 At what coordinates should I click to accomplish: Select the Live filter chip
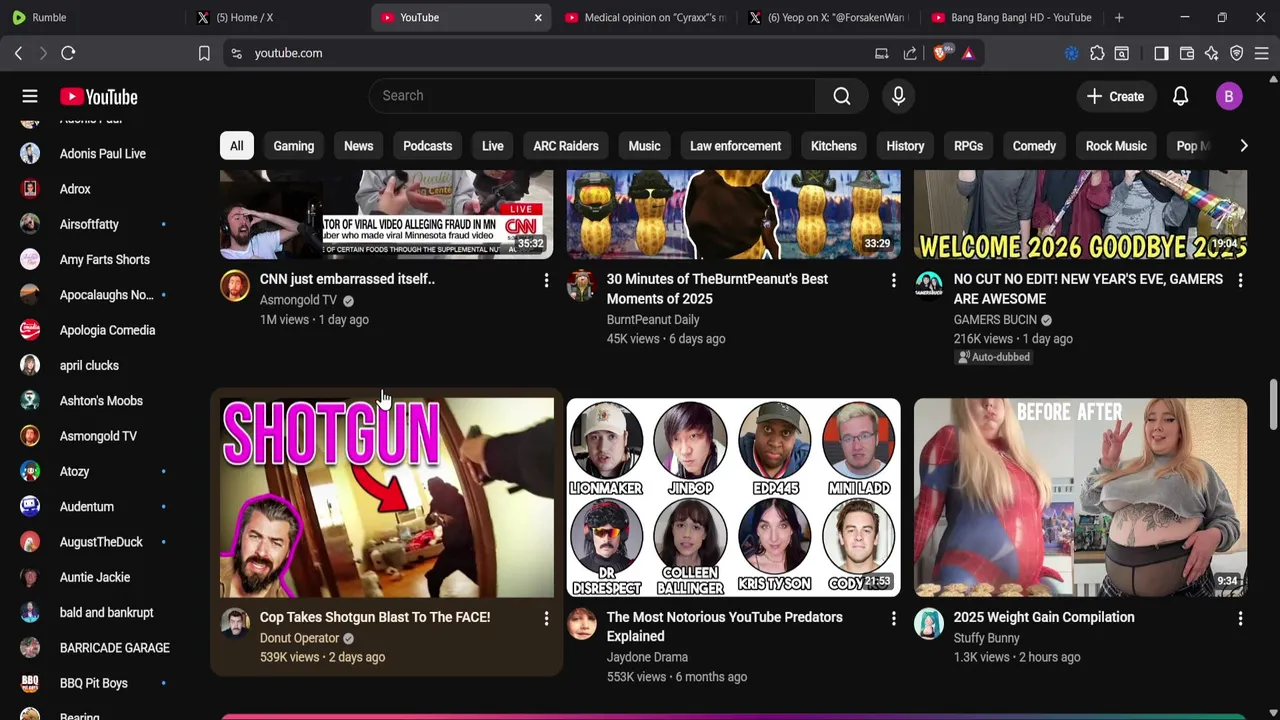pos(492,146)
